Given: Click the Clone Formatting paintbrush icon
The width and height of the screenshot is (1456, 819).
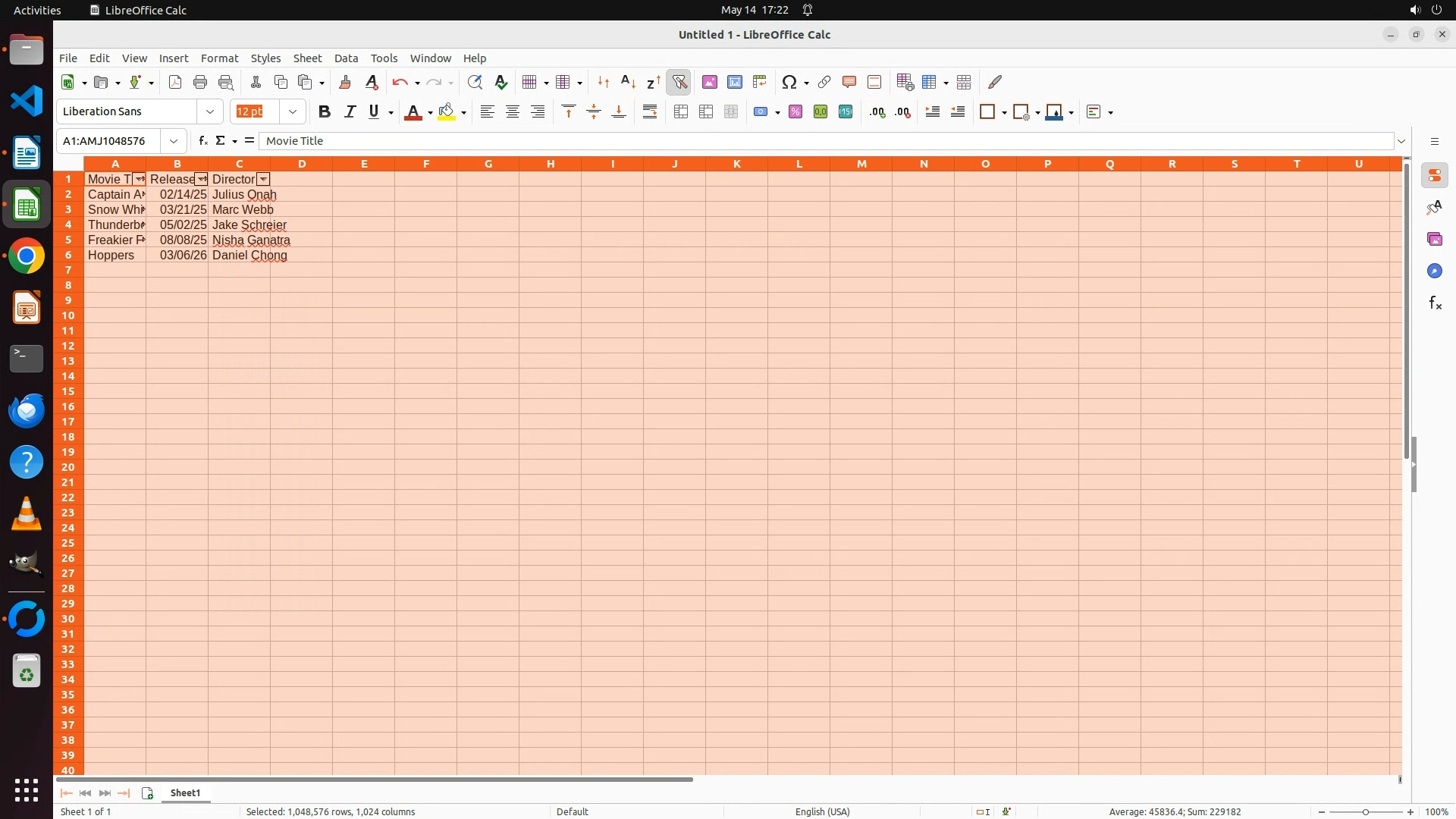Looking at the screenshot, I should (x=345, y=82).
